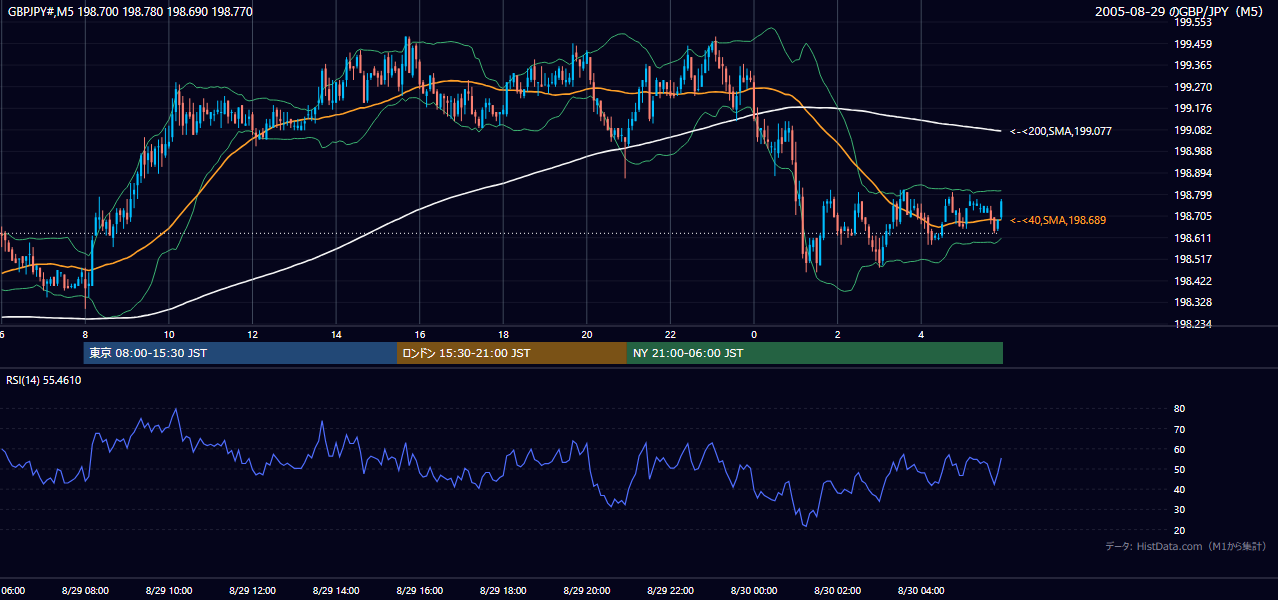The height and width of the screenshot is (600, 1278).
Task: Click the 8/29 12:00 date axis label
Action: (x=253, y=591)
